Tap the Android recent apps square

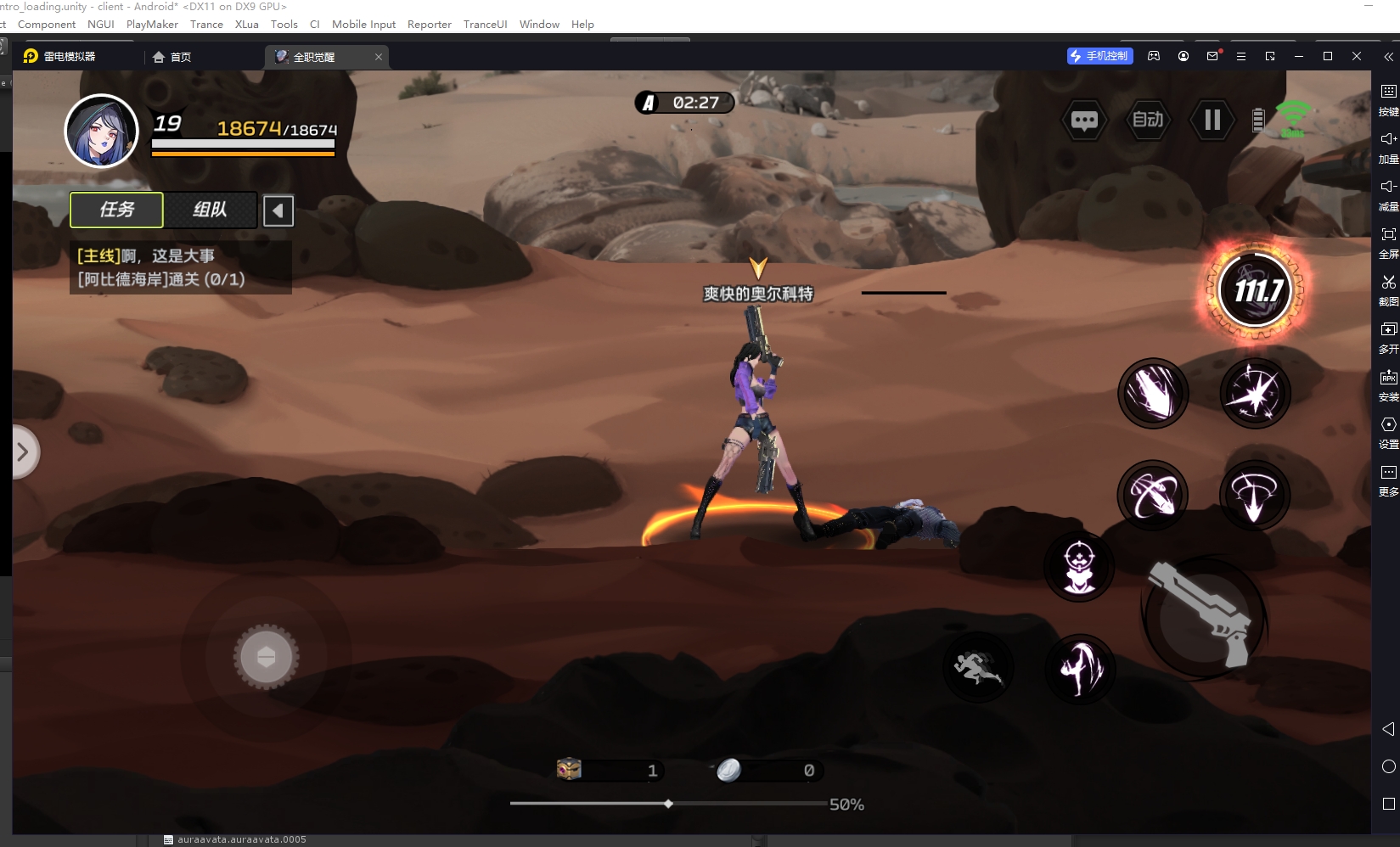[x=1388, y=804]
